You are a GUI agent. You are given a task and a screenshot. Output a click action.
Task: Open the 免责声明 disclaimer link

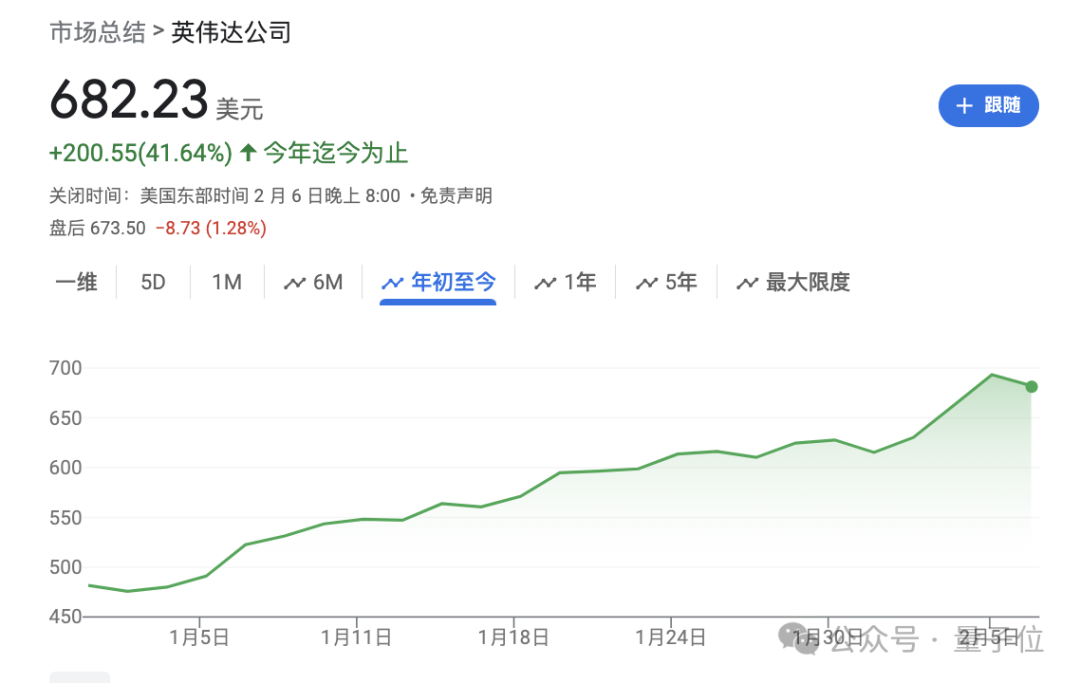pos(458,196)
